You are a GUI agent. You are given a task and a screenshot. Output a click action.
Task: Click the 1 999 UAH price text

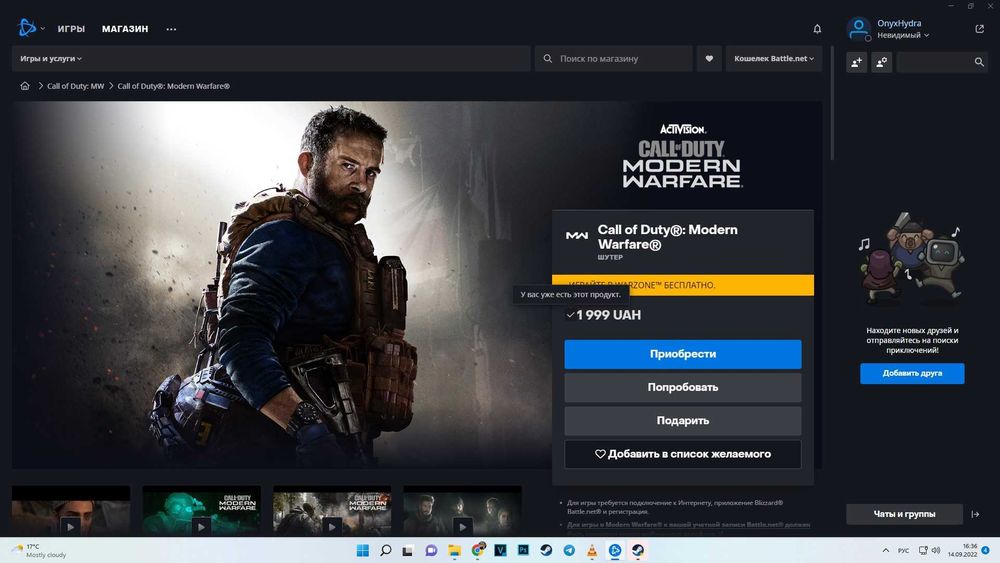608,315
